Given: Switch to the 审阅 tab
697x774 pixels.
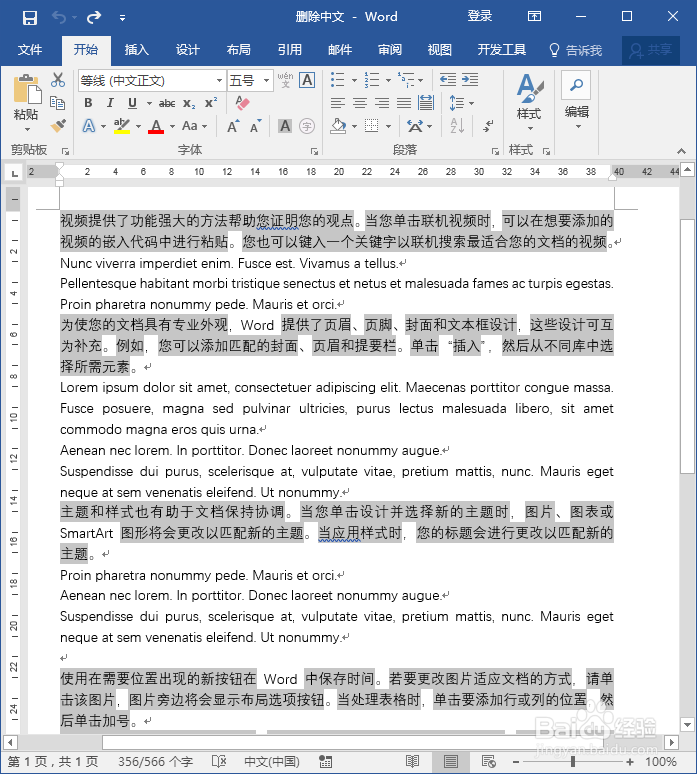Looking at the screenshot, I should pos(389,50).
